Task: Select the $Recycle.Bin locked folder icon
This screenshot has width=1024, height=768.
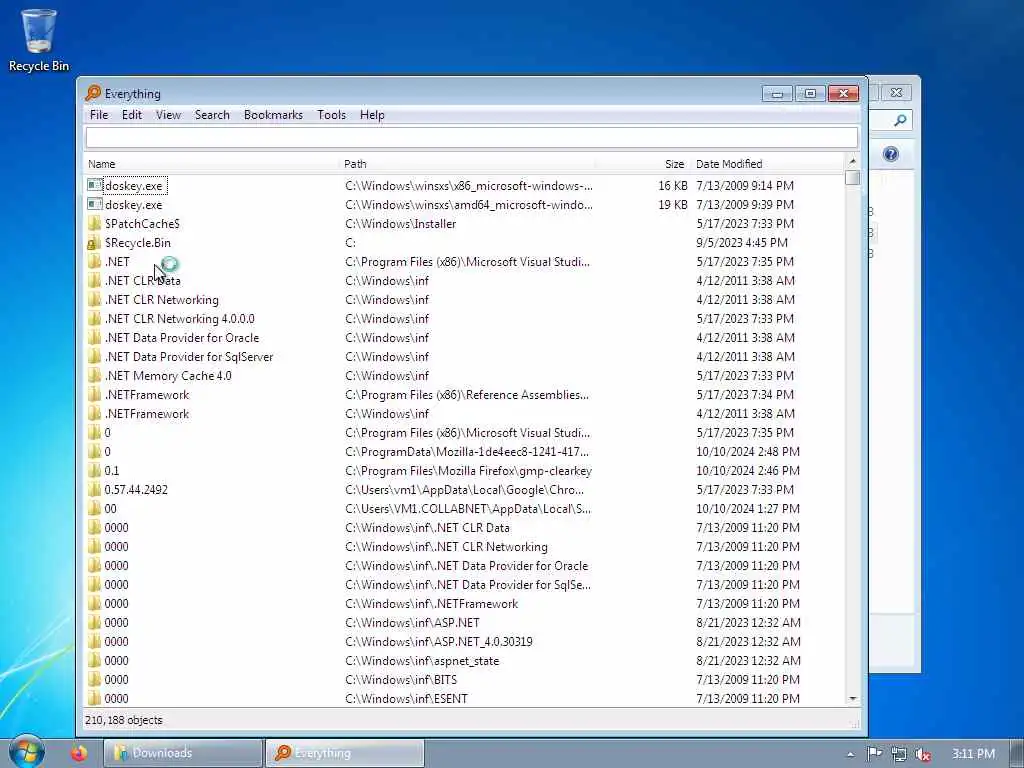Action: (95, 243)
